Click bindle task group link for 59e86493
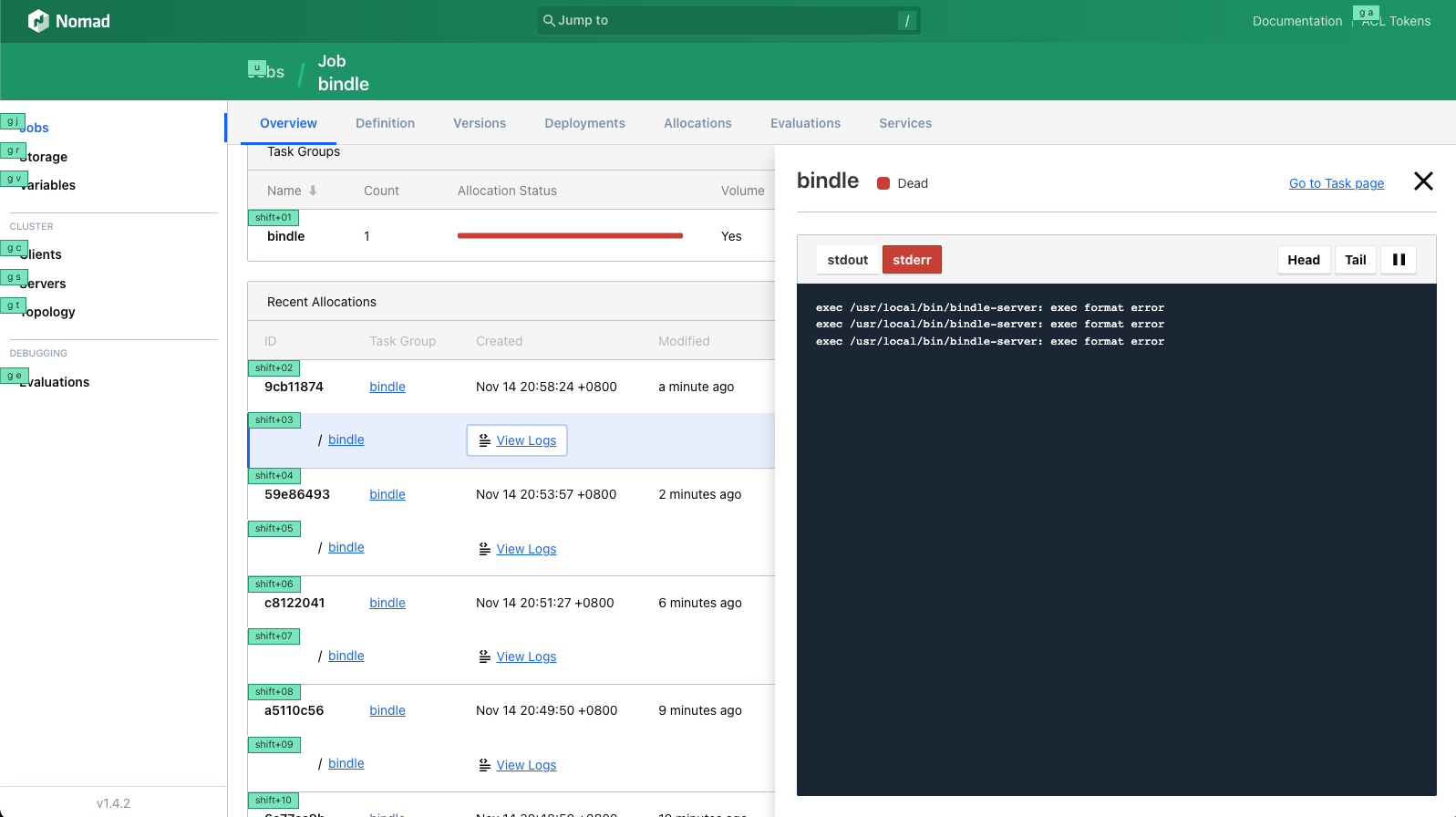This screenshot has width=1456, height=817. click(387, 494)
